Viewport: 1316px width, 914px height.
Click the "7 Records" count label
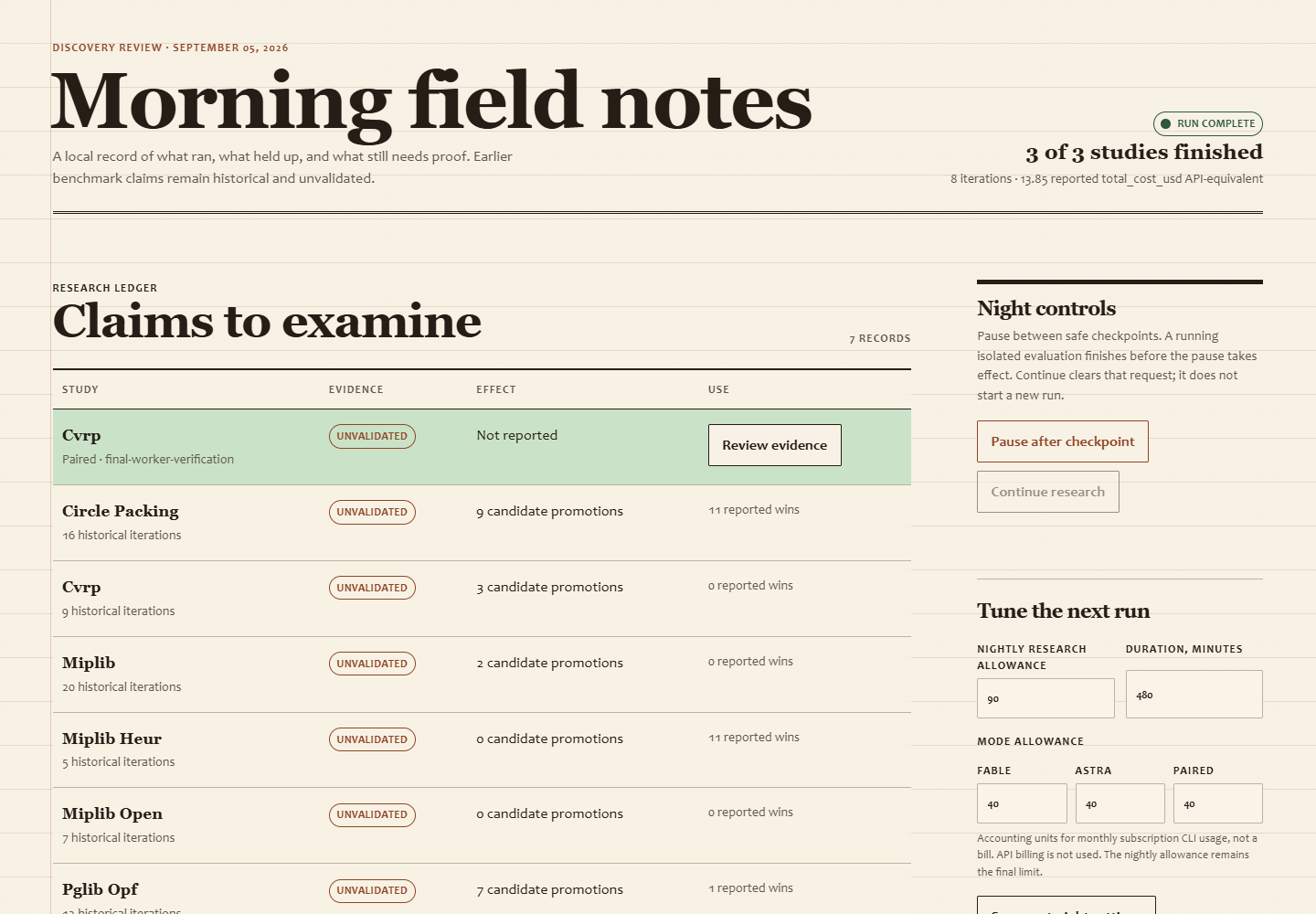coord(880,338)
